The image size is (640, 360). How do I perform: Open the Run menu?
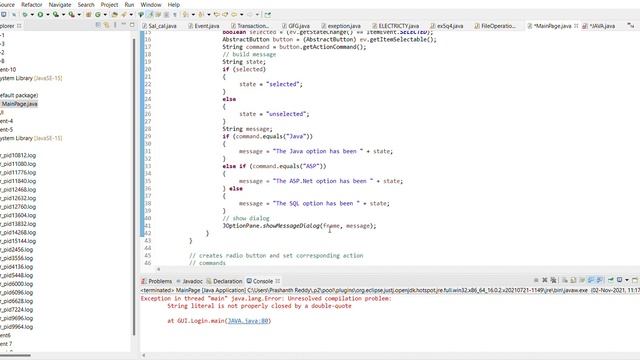pyautogui.click(x=129, y=4)
